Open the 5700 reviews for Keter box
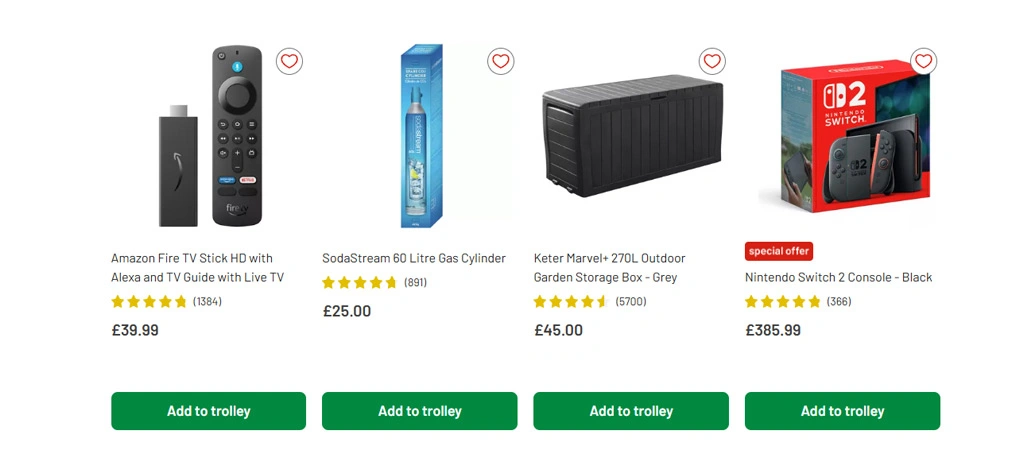Image resolution: width=1026 pixels, height=466 pixels. (630, 301)
